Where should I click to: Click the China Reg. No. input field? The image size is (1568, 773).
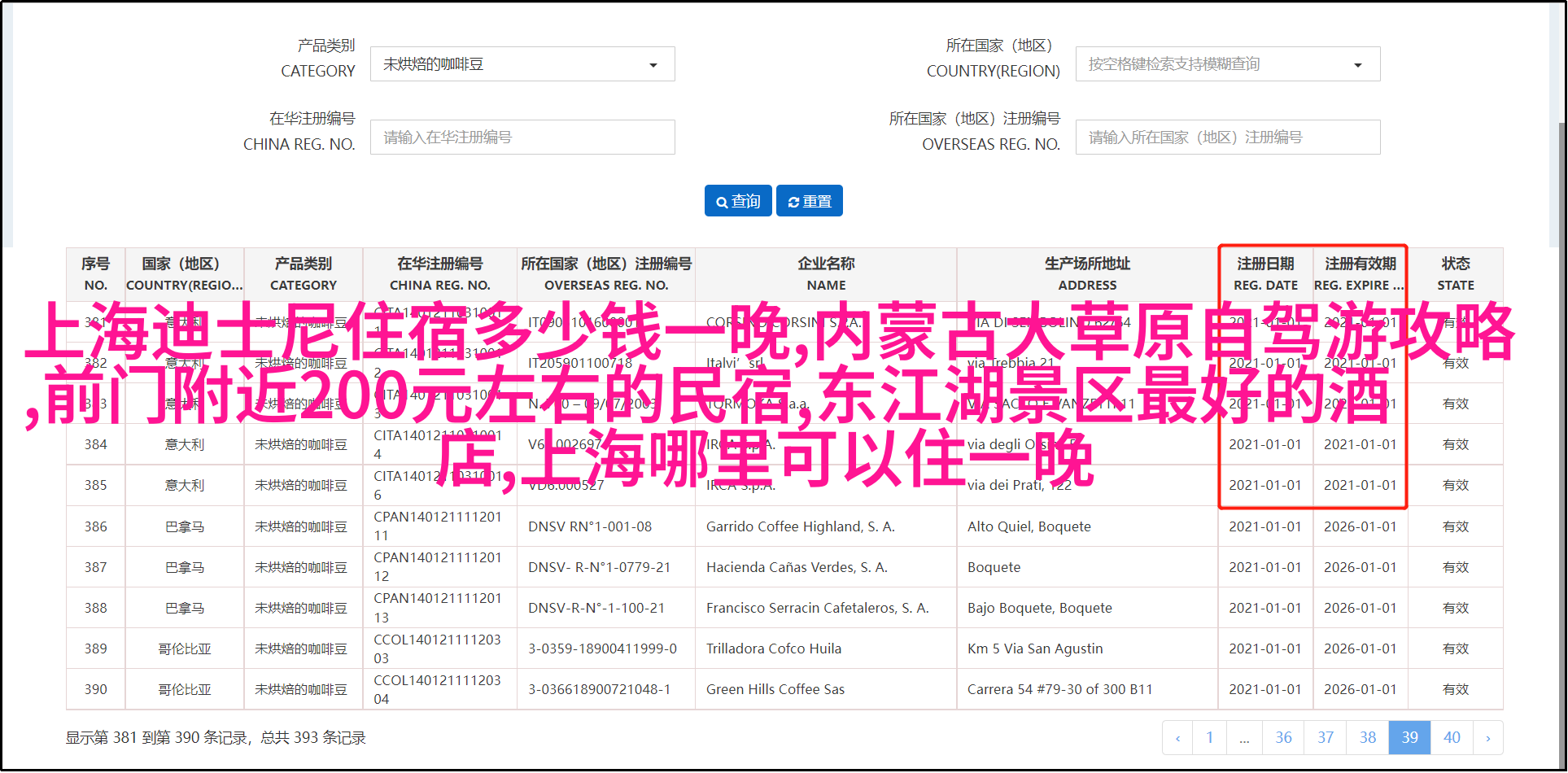click(522, 138)
